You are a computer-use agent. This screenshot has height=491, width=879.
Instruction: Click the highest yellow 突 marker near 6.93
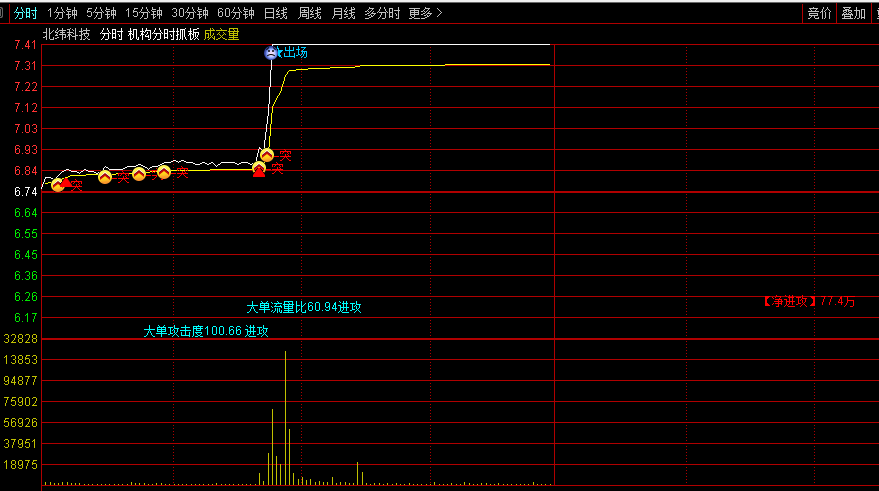coord(267,155)
